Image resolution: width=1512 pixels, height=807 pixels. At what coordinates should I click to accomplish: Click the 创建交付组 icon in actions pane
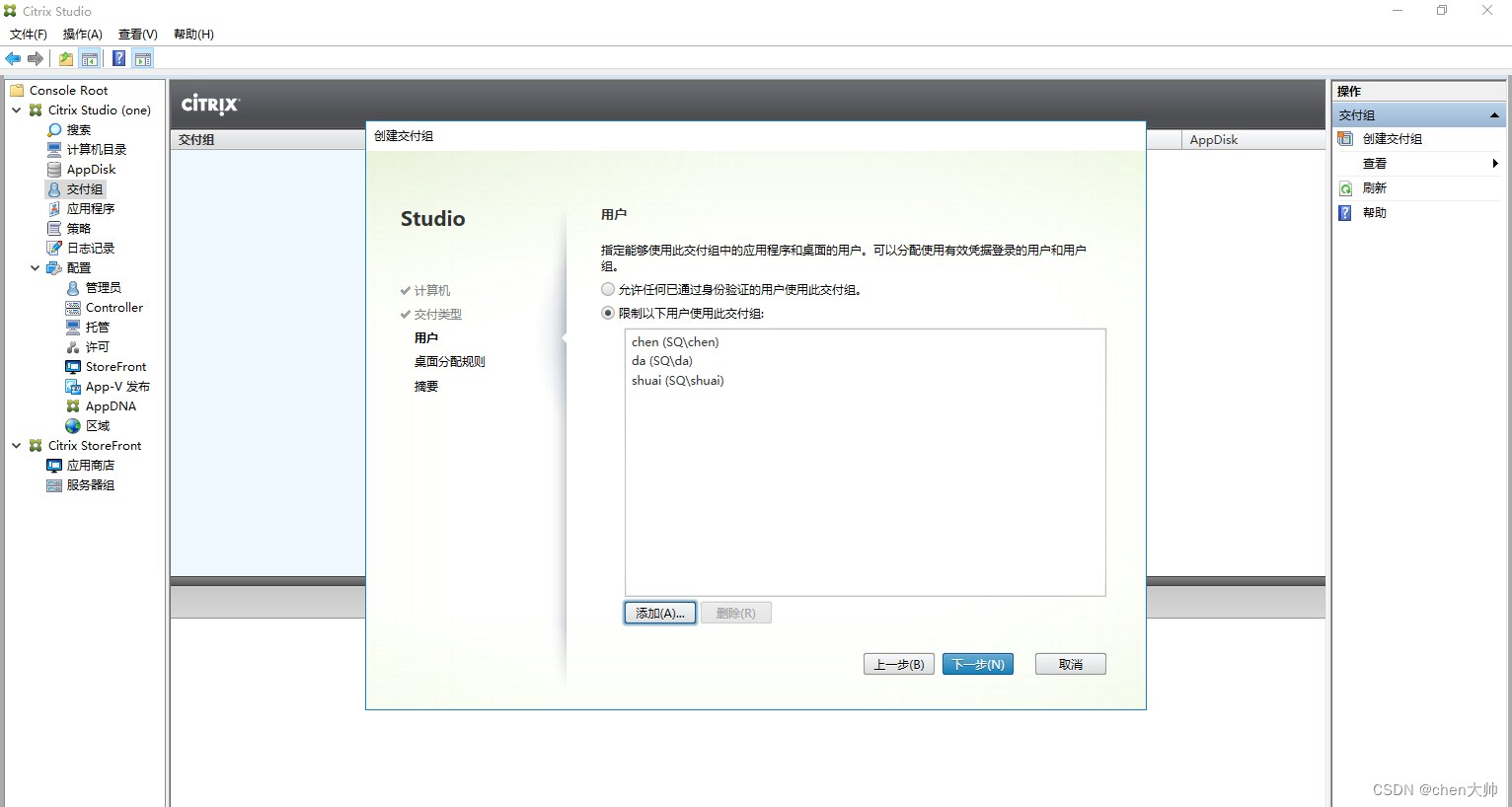[x=1345, y=139]
